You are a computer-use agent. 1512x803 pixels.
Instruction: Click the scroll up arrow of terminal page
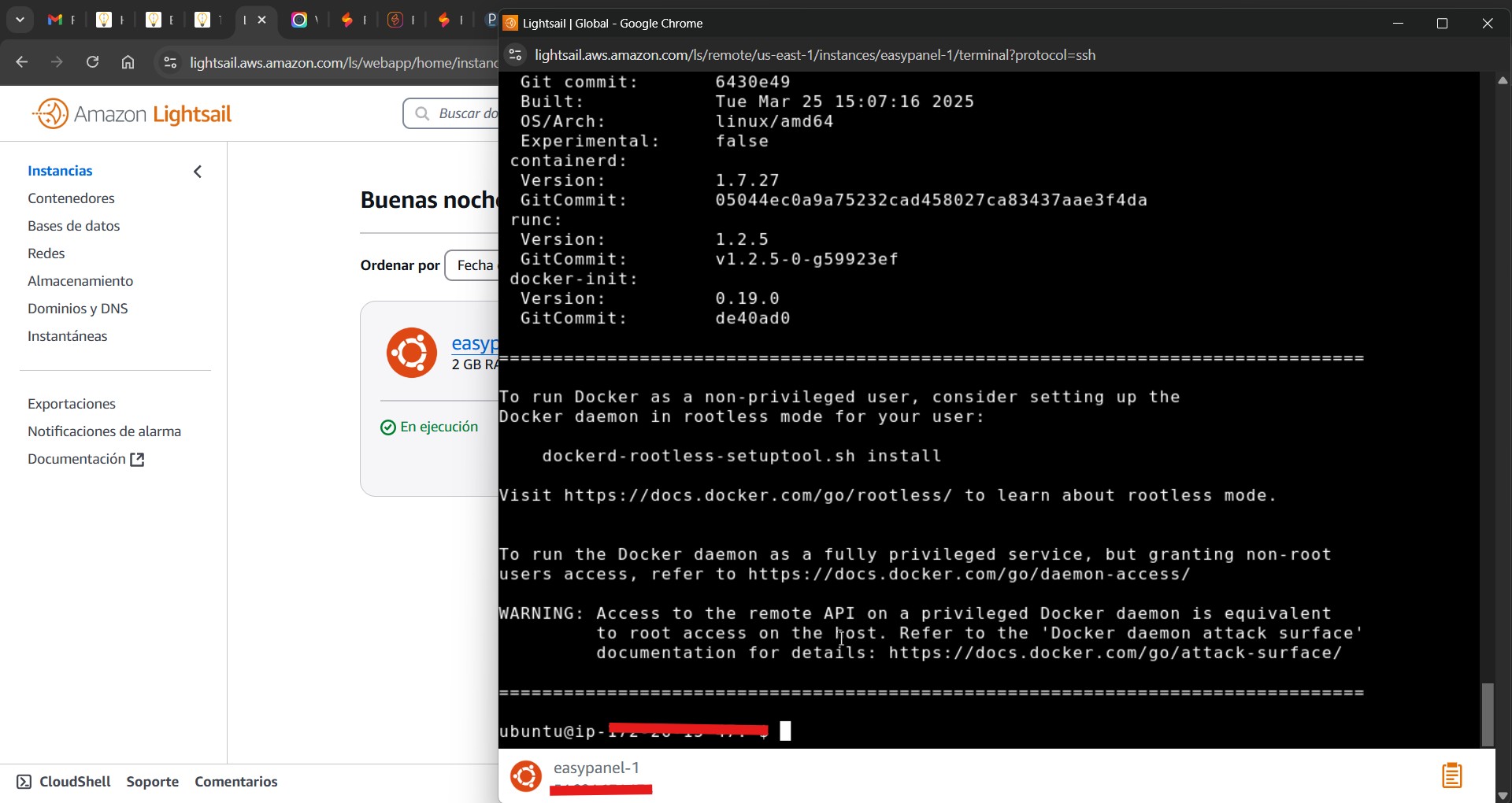tap(1503, 80)
